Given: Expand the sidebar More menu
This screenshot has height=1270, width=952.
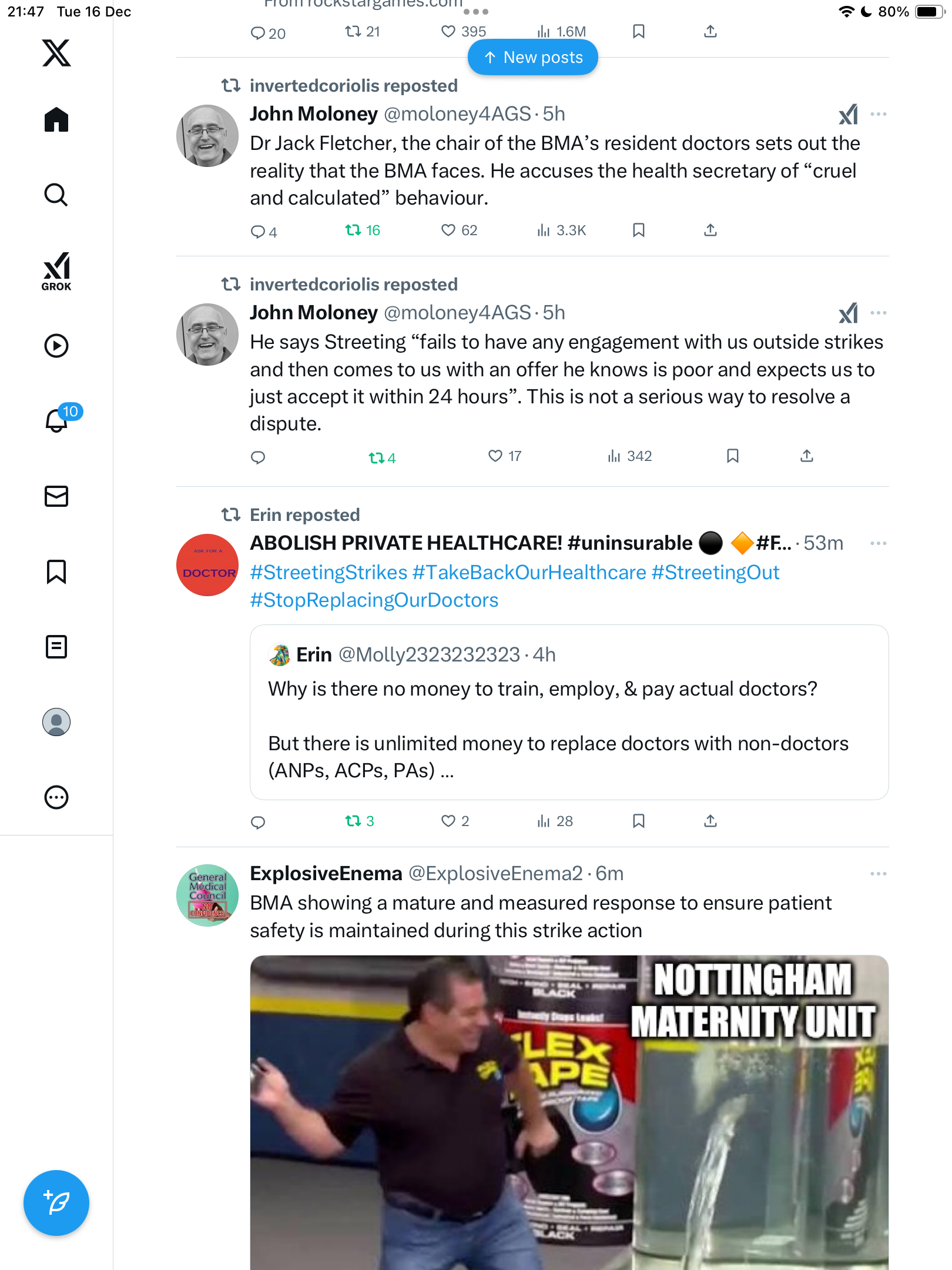Looking at the screenshot, I should coord(56,797).
